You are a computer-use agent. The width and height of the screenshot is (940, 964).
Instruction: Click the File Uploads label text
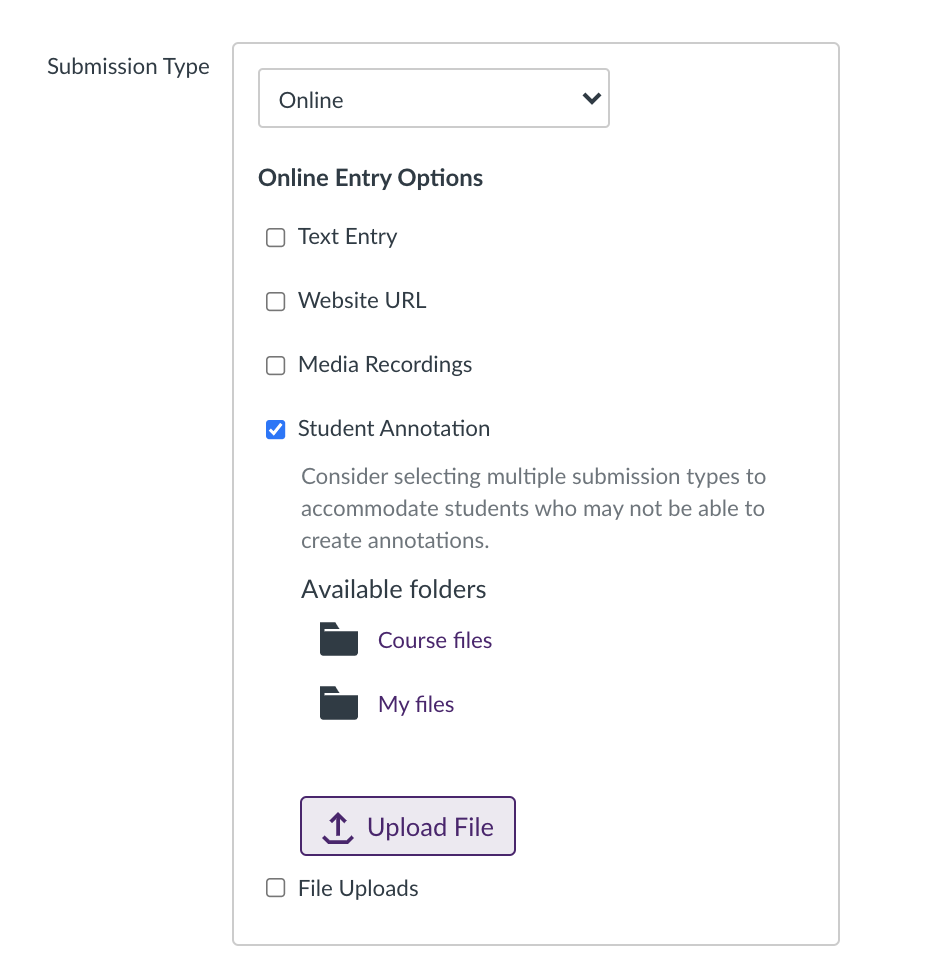(358, 888)
